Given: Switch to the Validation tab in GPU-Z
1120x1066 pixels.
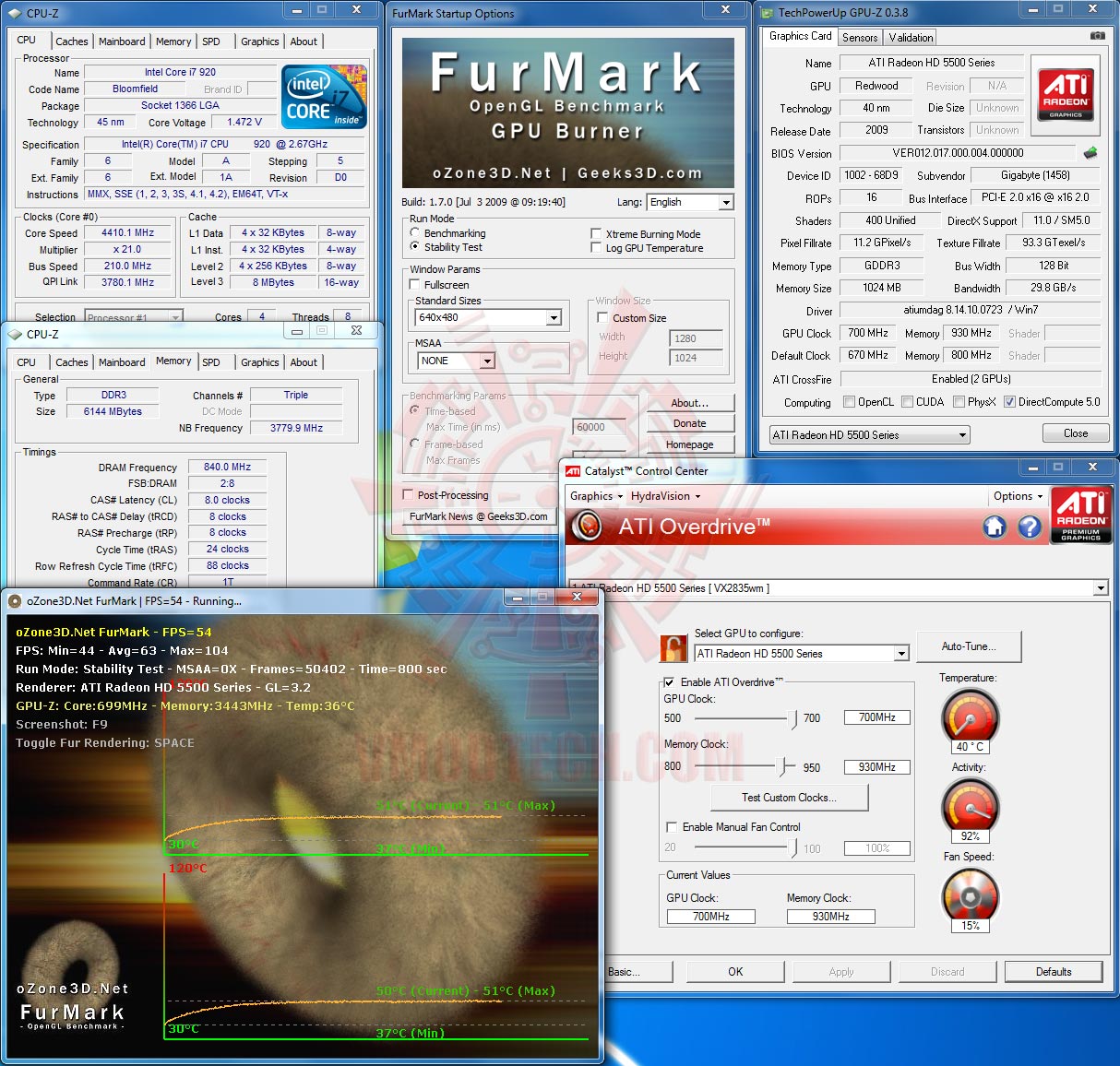Looking at the screenshot, I should coord(911,38).
